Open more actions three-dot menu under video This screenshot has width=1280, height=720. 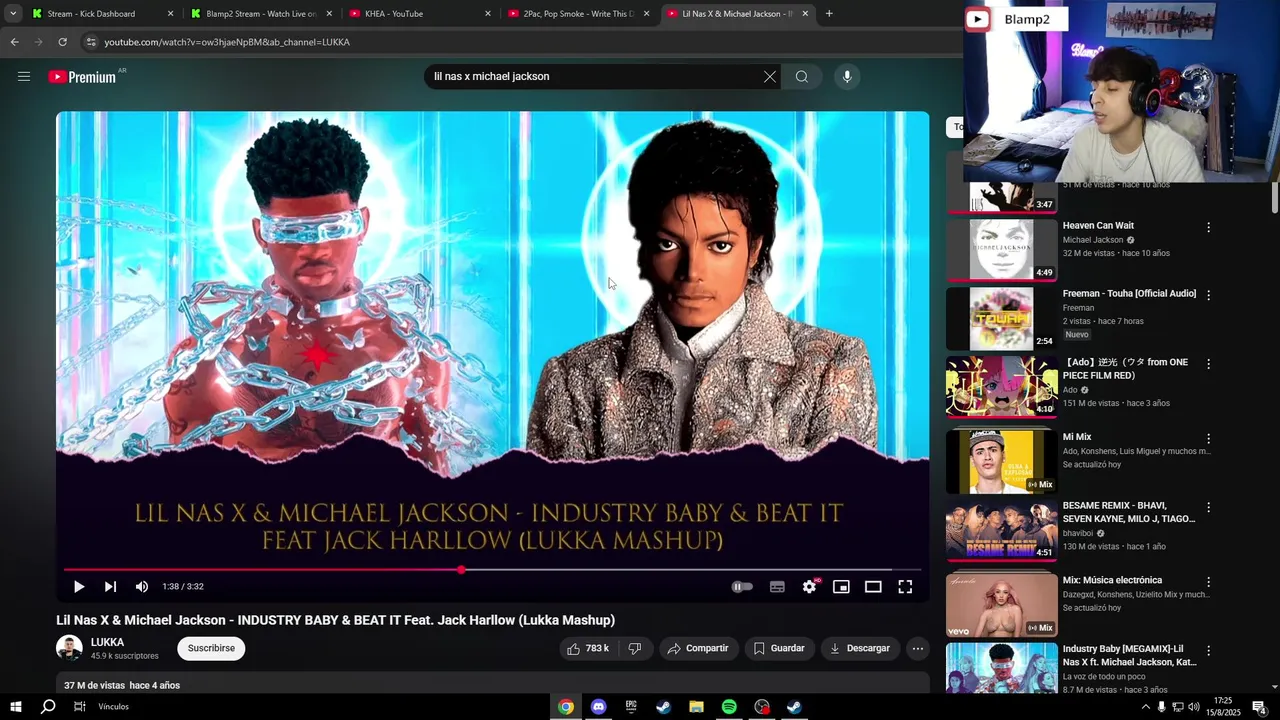click(917, 648)
